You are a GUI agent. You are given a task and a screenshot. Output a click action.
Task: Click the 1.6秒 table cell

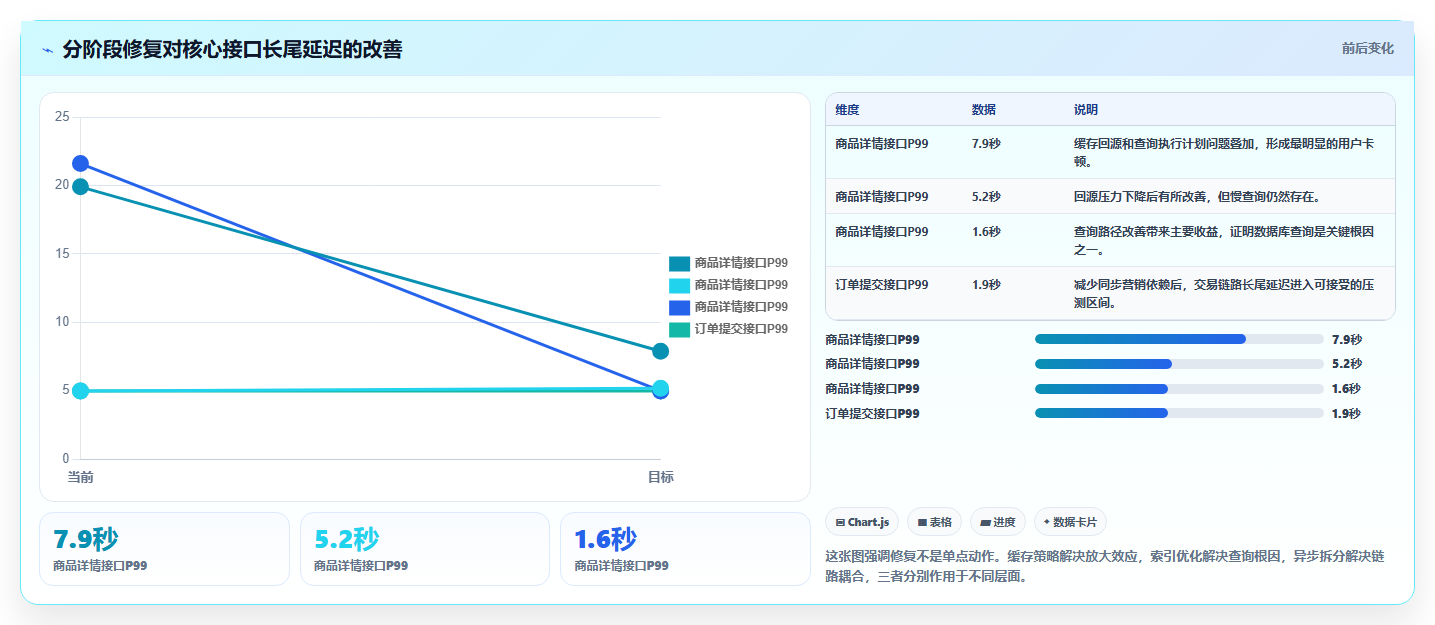[x=986, y=232]
